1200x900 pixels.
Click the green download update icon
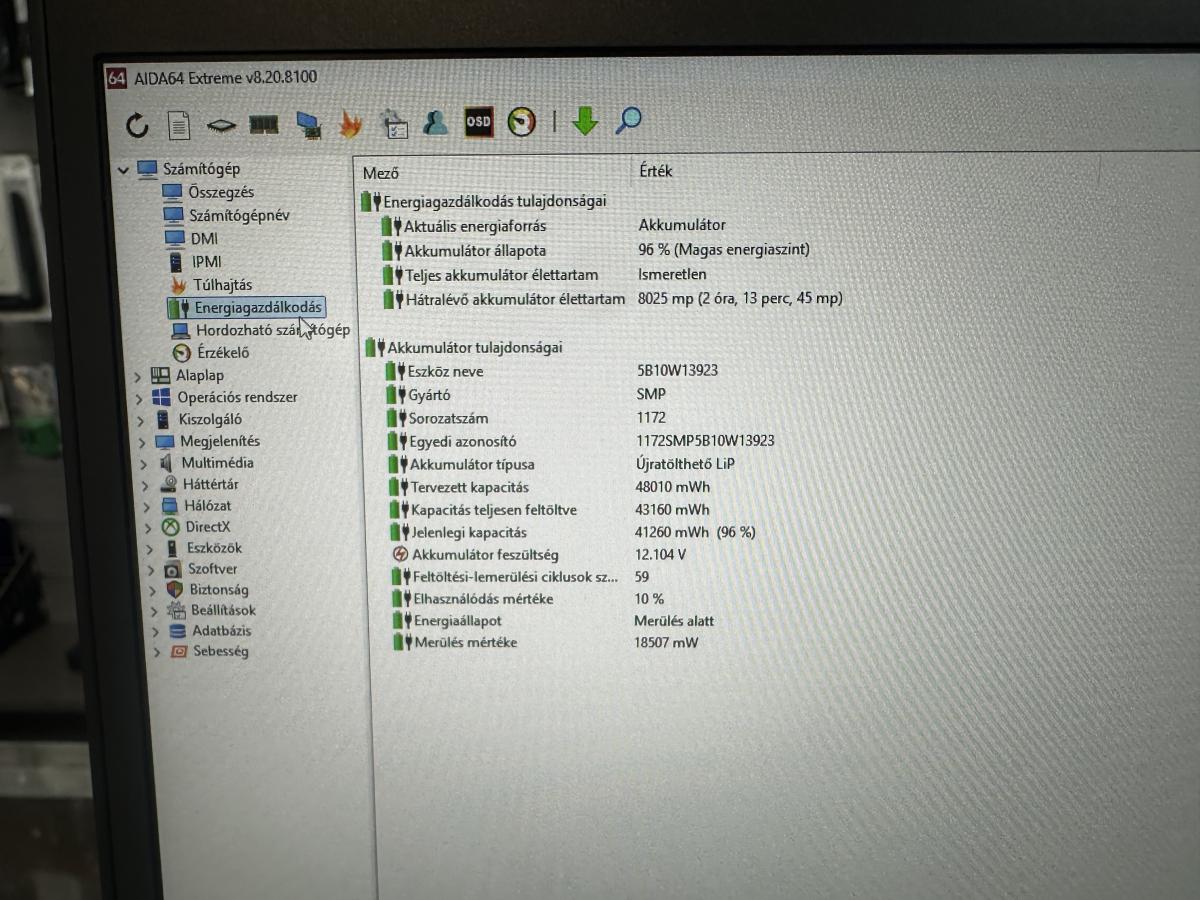[584, 122]
